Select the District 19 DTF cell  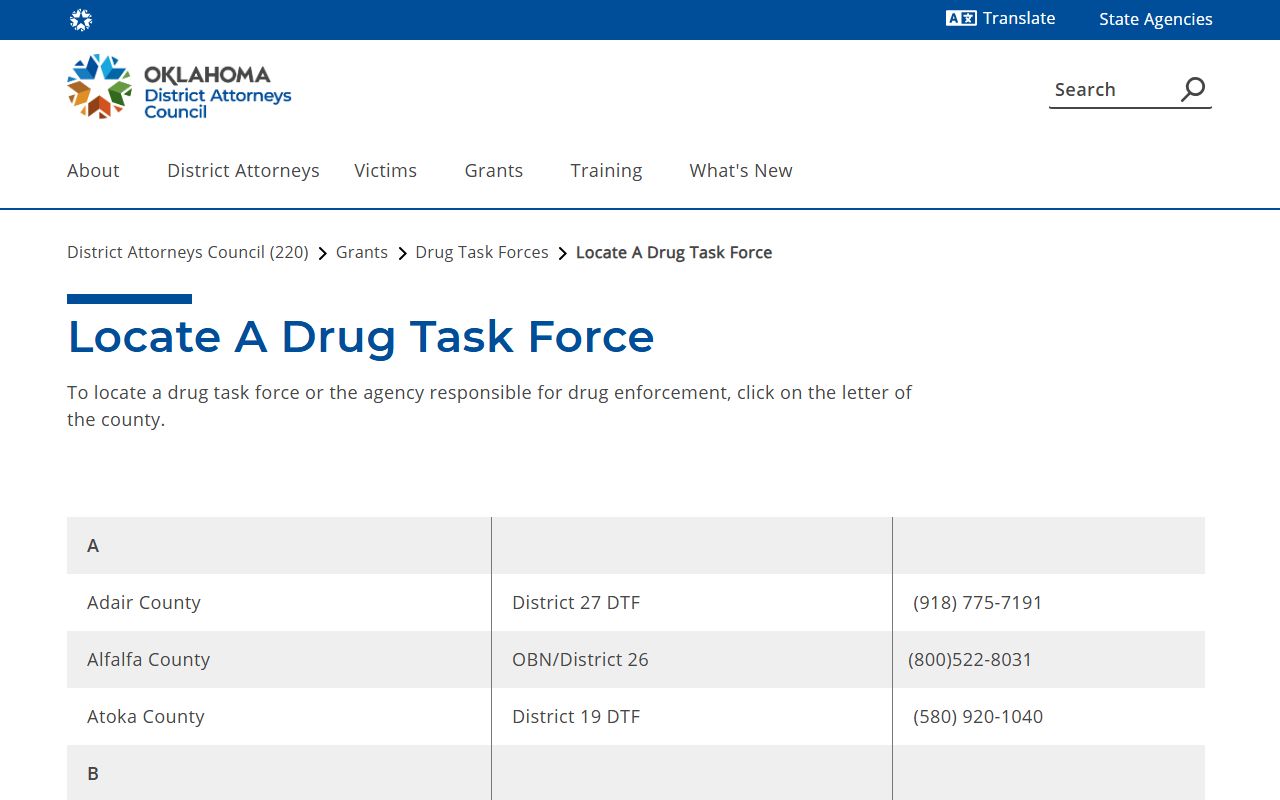click(x=692, y=716)
